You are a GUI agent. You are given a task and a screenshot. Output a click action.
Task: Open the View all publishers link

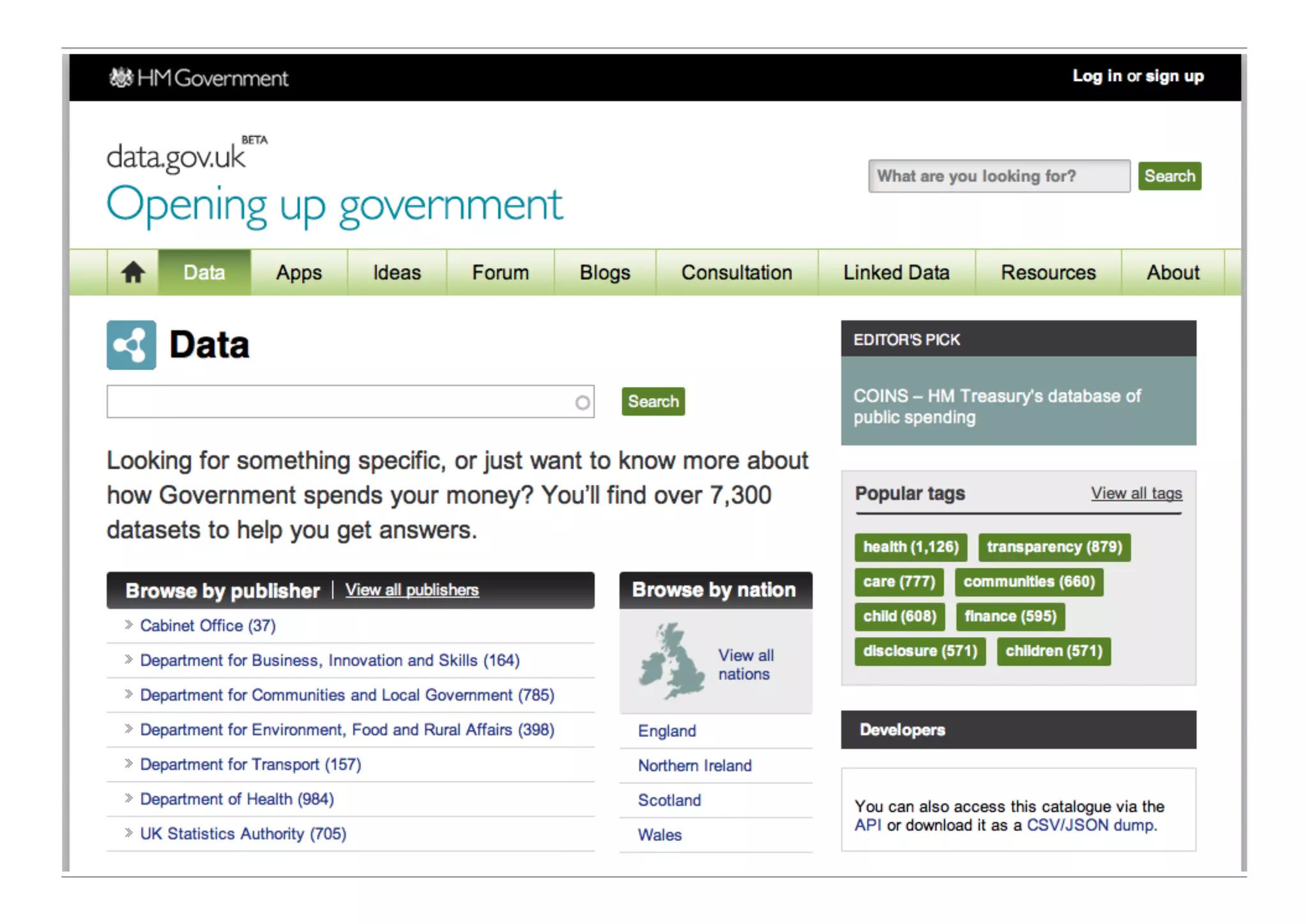point(412,590)
